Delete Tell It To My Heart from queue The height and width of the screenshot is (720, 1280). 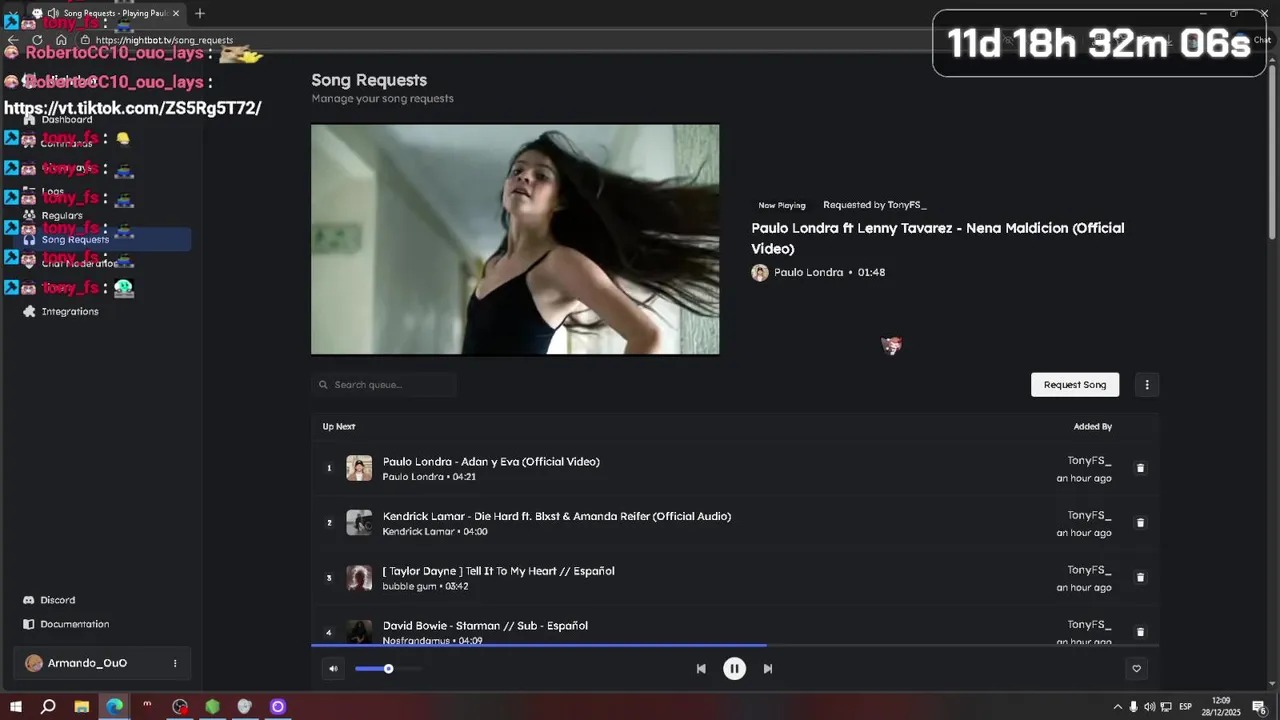1140,577
